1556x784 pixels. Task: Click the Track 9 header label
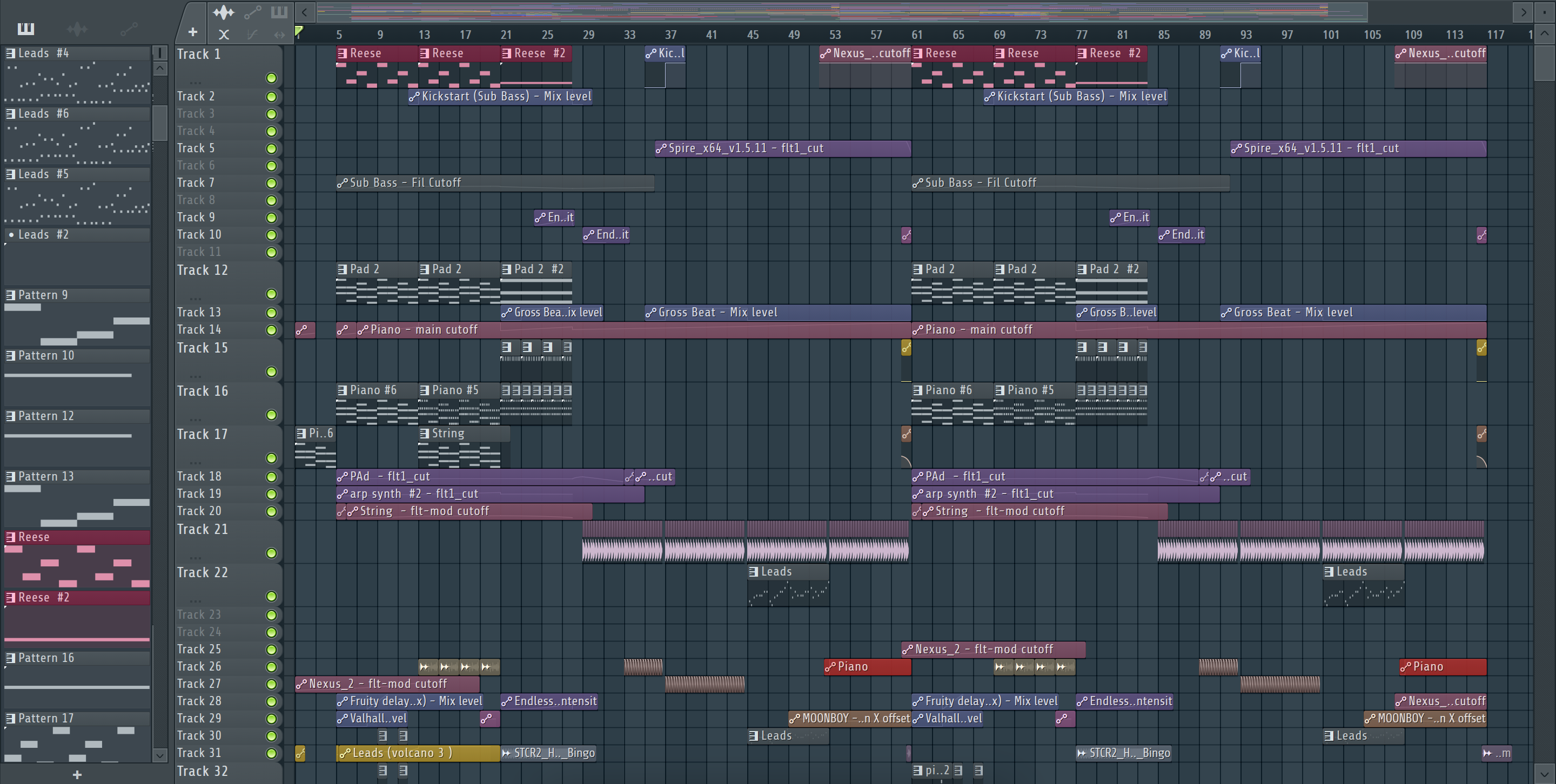tap(196, 217)
